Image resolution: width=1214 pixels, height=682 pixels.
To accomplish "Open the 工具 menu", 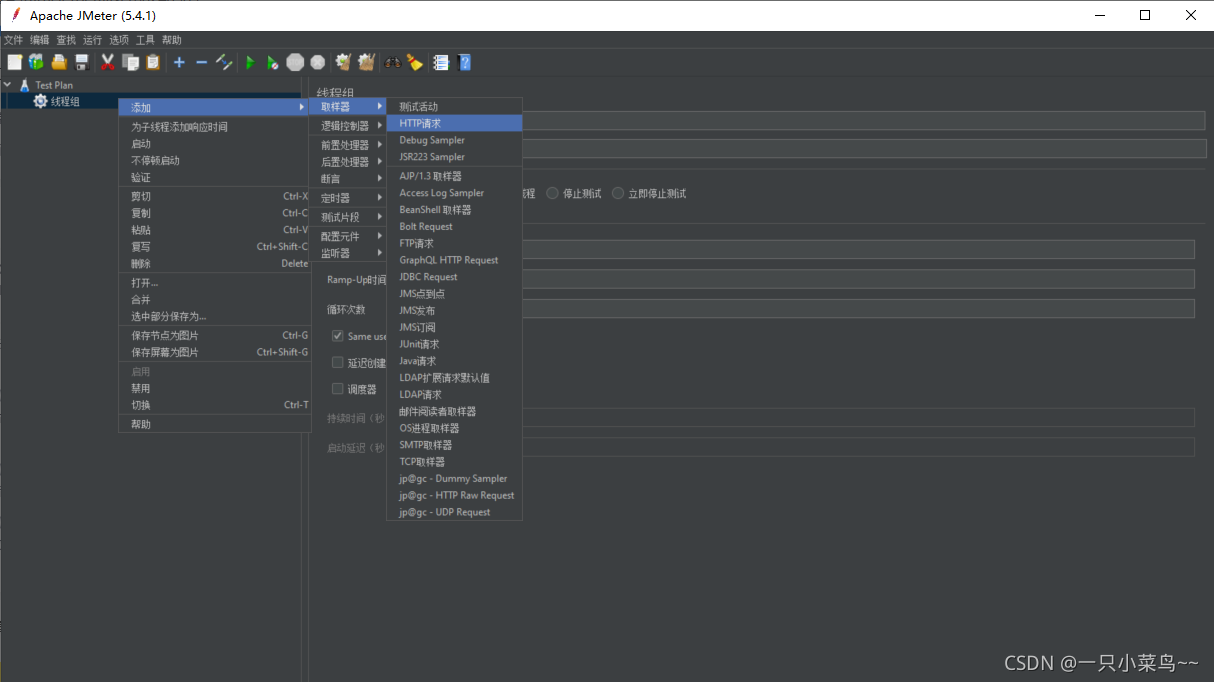I will coord(146,40).
